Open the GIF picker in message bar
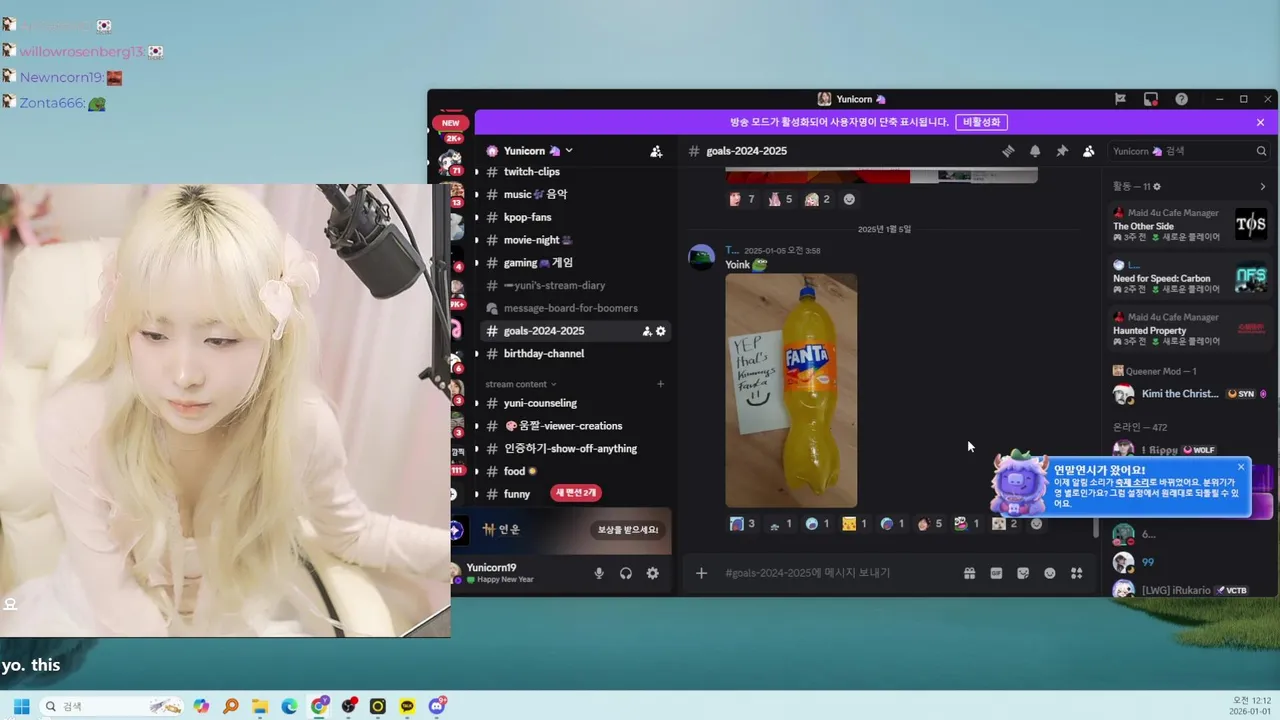The height and width of the screenshot is (720, 1280). tap(996, 573)
